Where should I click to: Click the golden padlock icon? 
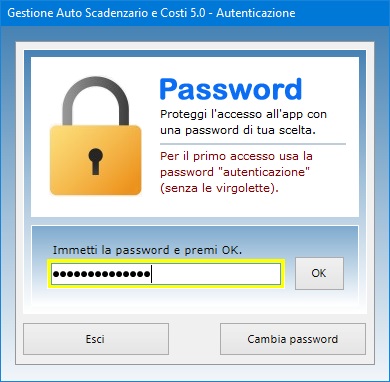click(96, 136)
